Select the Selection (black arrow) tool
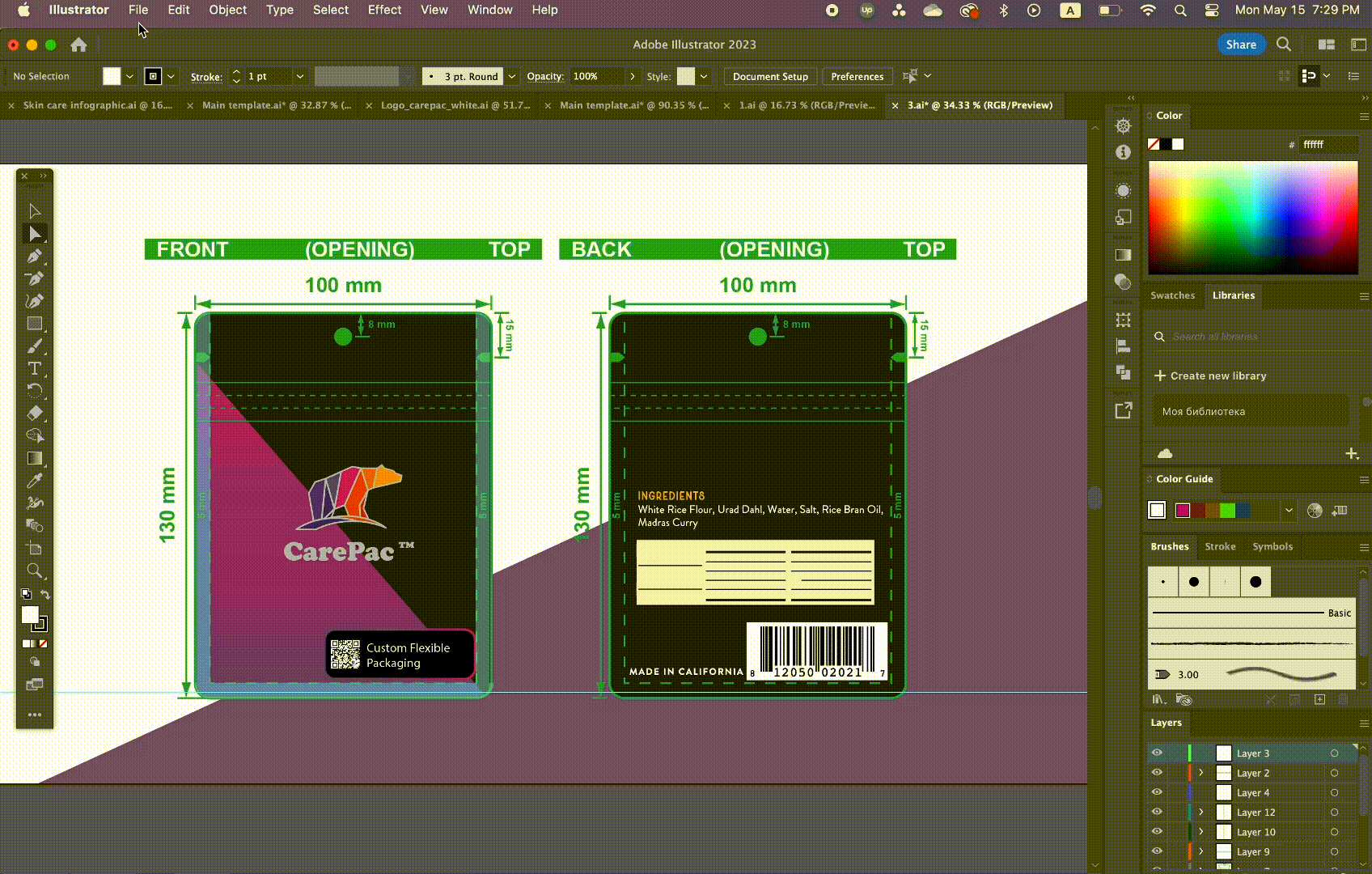 pyautogui.click(x=35, y=211)
